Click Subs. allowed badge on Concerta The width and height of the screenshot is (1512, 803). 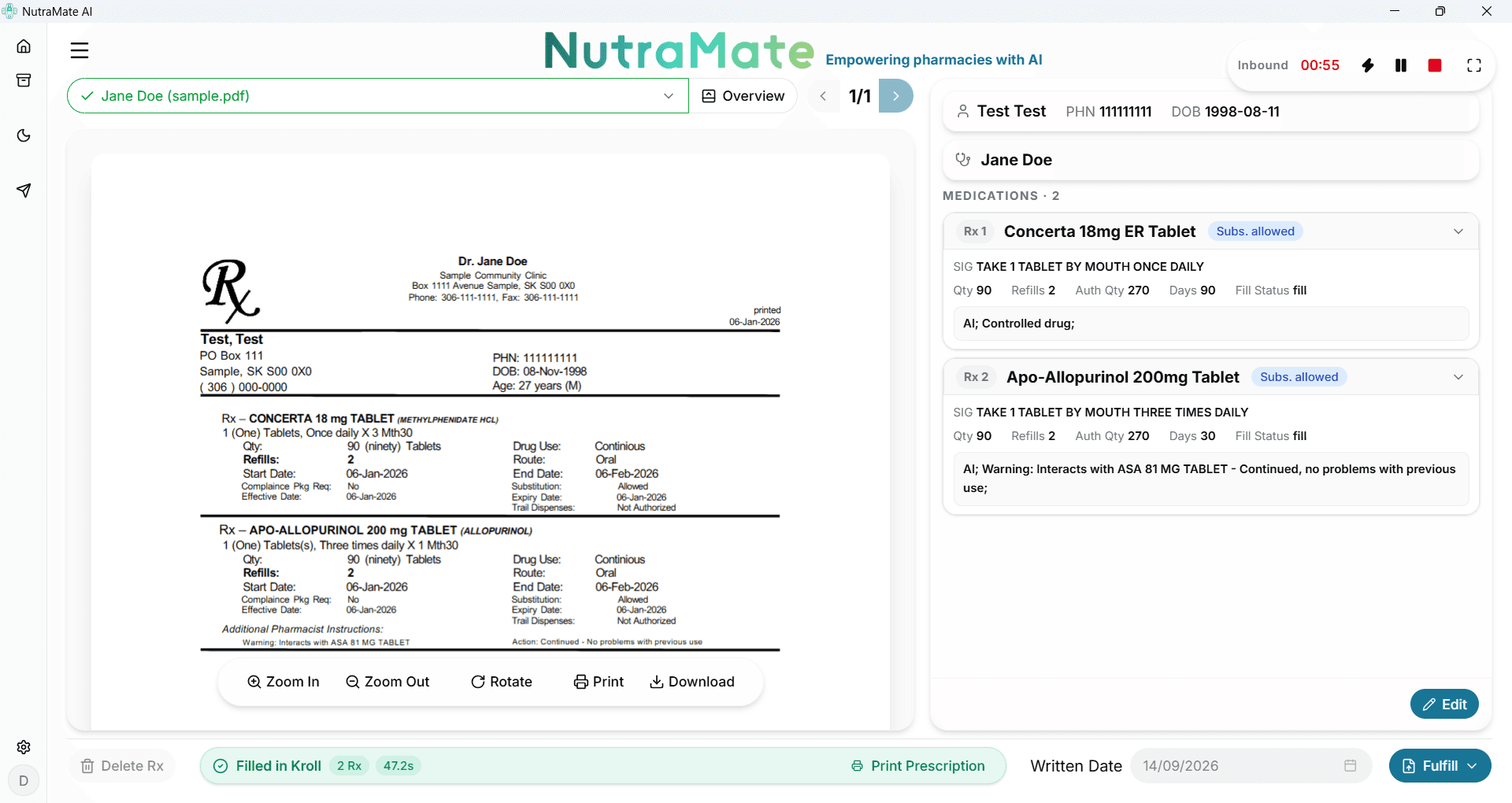pos(1255,231)
